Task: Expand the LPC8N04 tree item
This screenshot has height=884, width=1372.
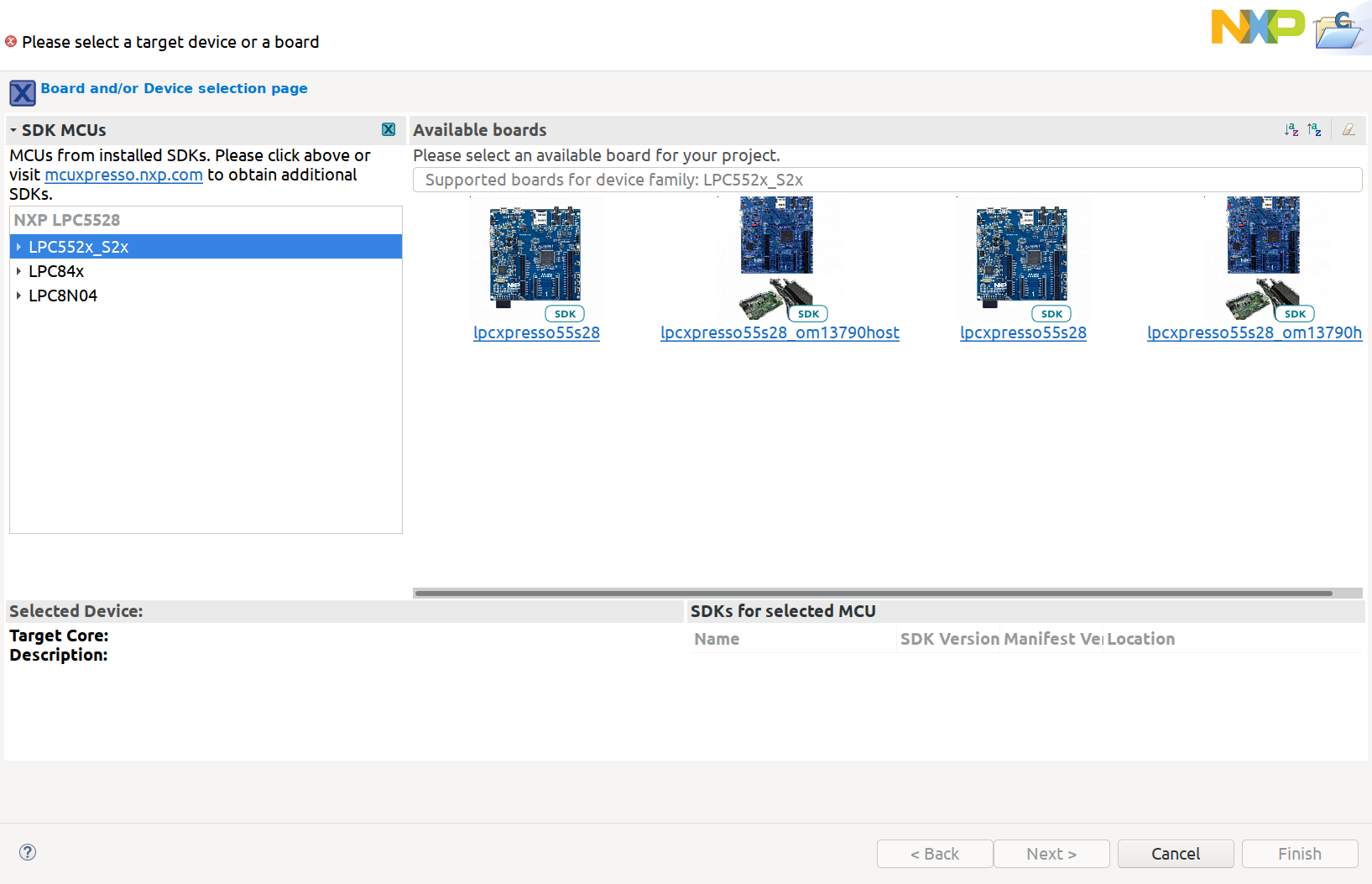Action: click(x=18, y=296)
